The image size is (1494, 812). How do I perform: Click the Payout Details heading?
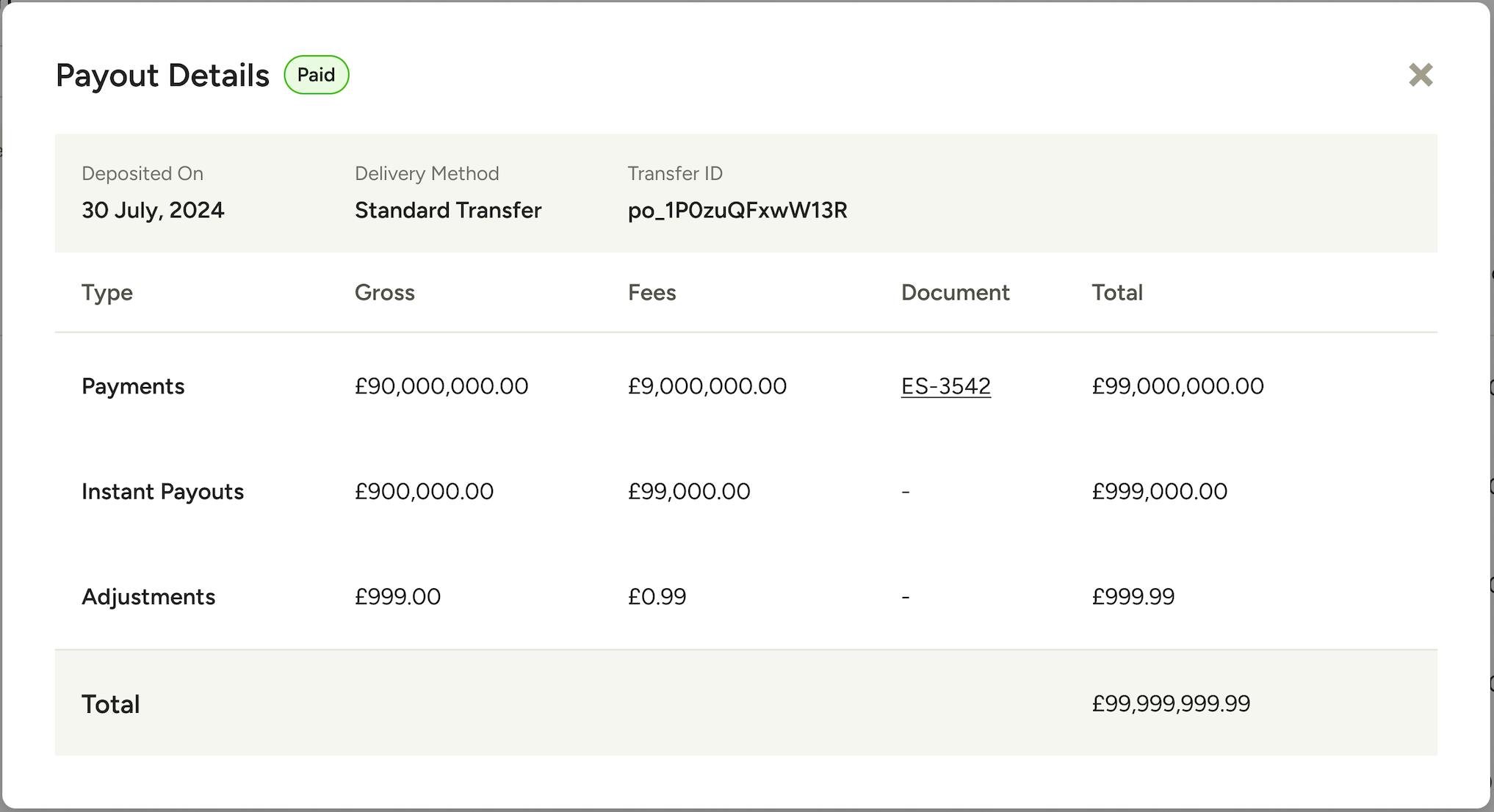coord(162,76)
